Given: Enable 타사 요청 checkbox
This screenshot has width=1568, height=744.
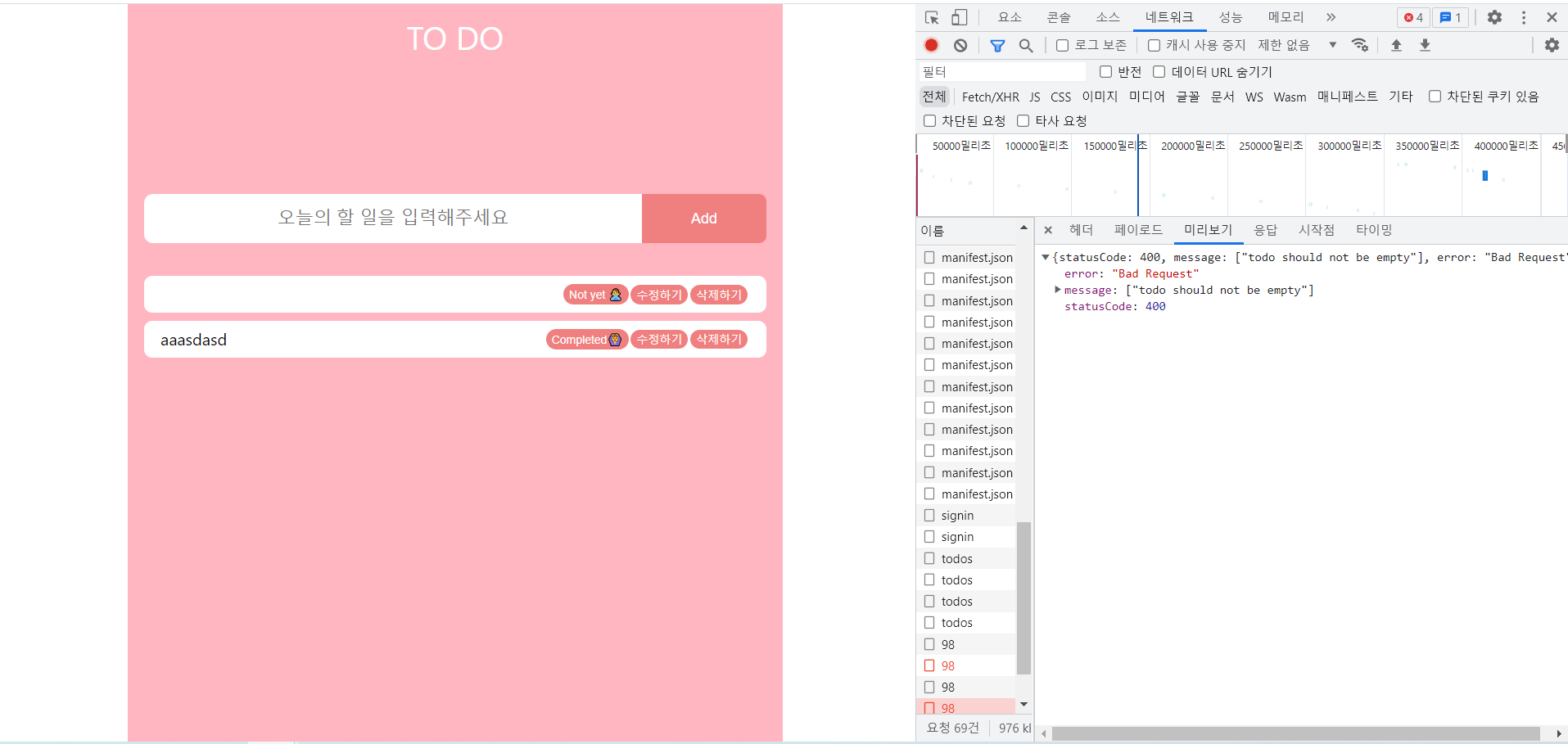Looking at the screenshot, I should click(1023, 120).
